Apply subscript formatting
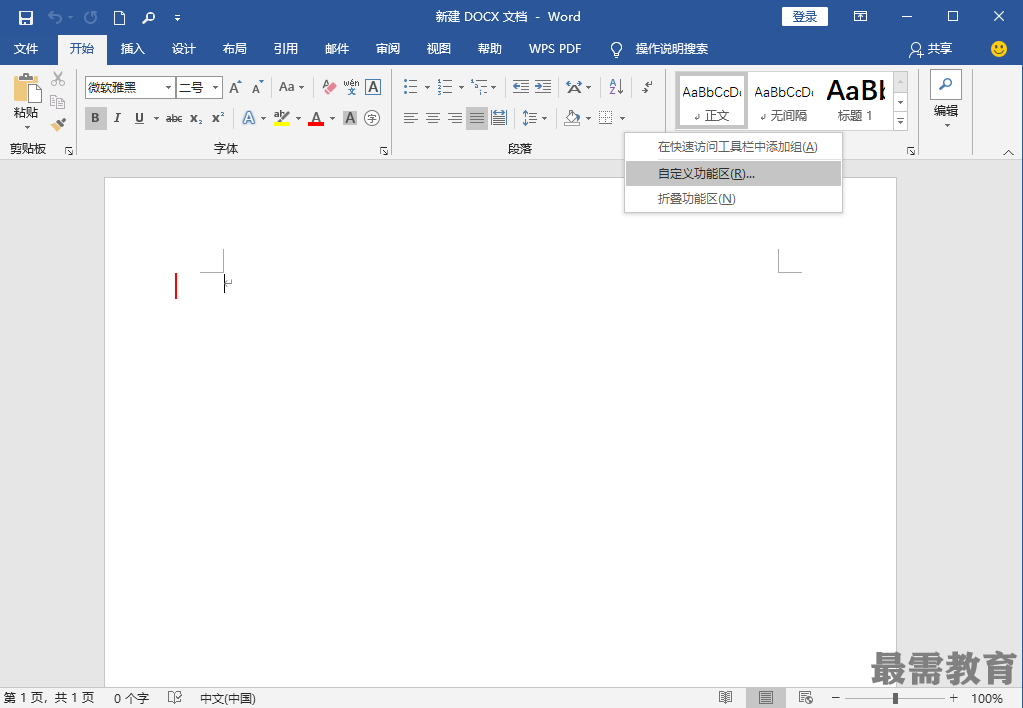1023x708 pixels. tap(196, 118)
